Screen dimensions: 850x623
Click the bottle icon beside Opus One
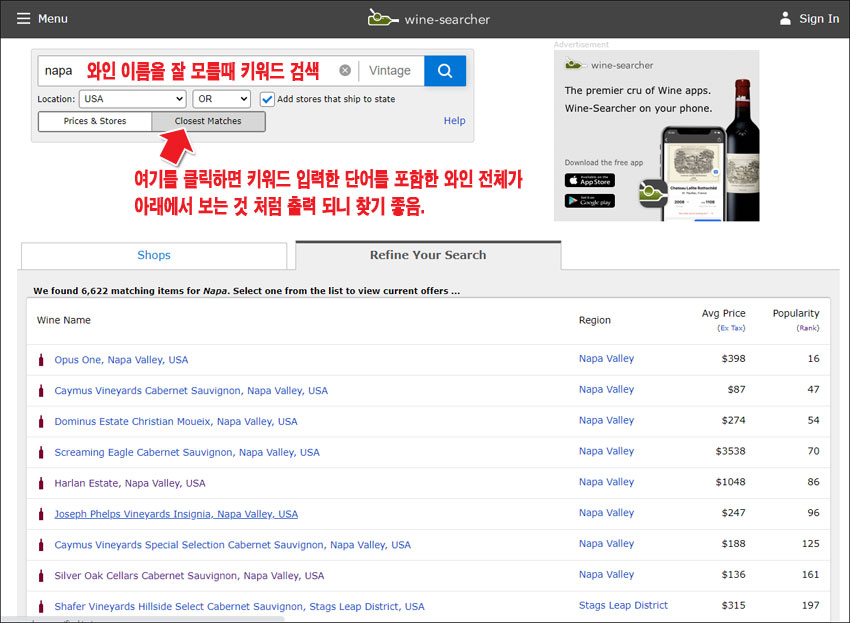tap(41, 359)
